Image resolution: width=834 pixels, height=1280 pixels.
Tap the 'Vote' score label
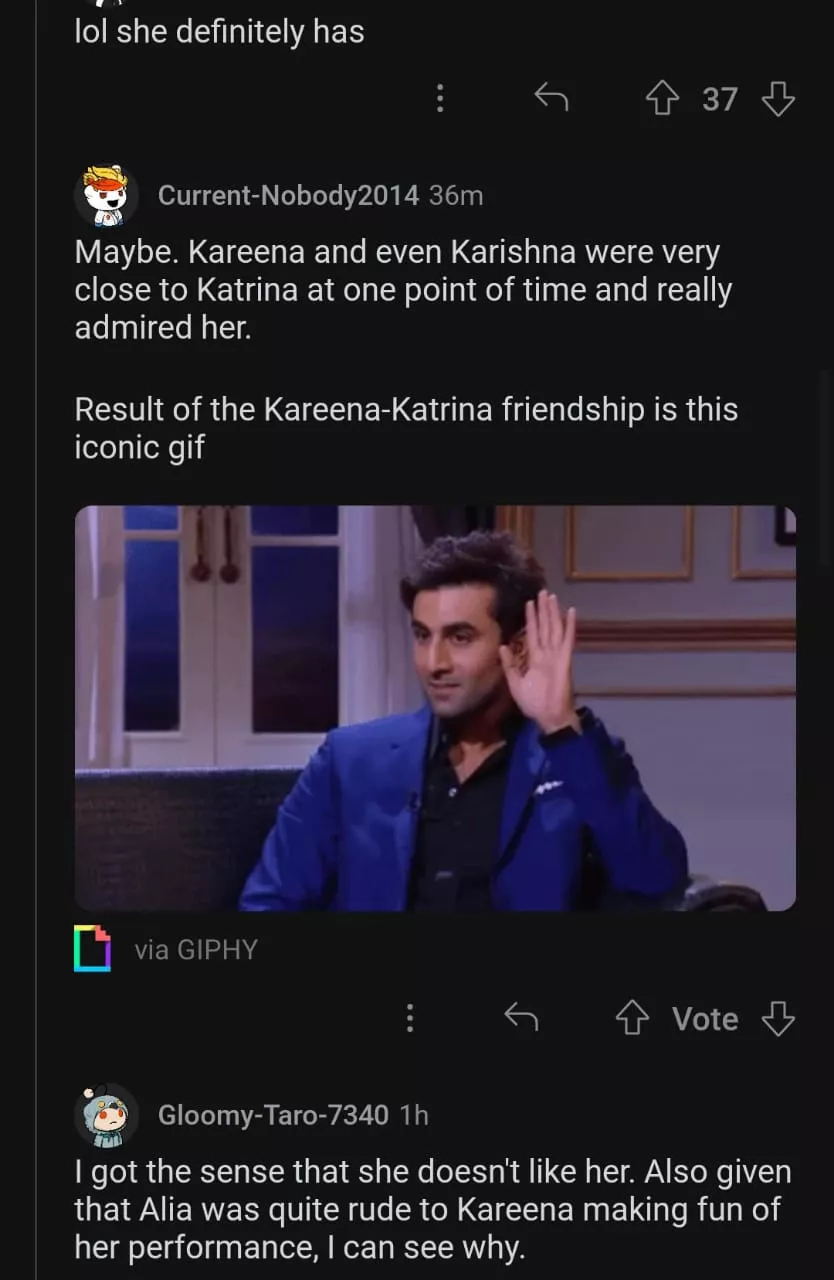pos(705,1019)
